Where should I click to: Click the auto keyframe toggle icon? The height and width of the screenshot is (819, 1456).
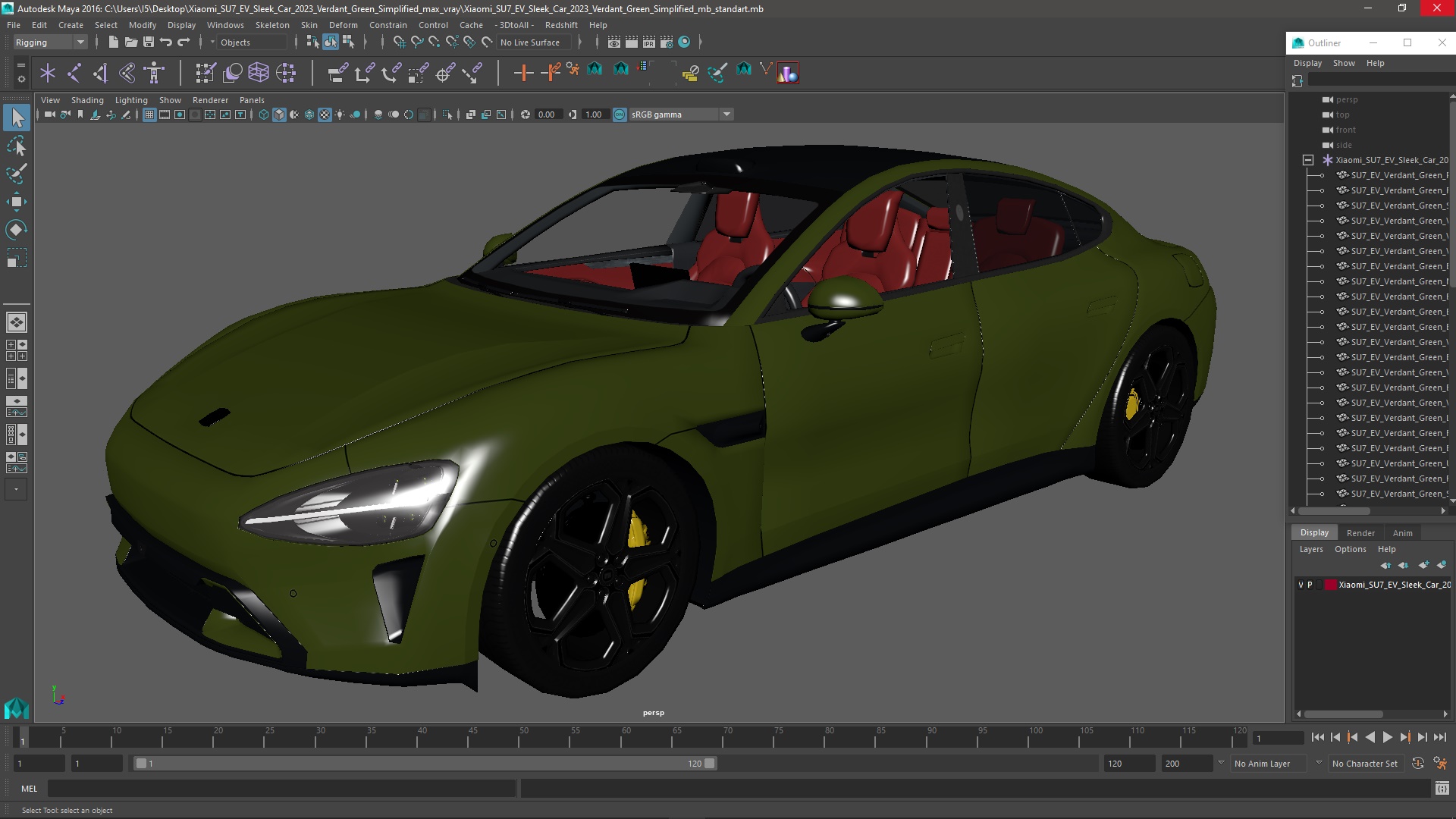[1418, 764]
